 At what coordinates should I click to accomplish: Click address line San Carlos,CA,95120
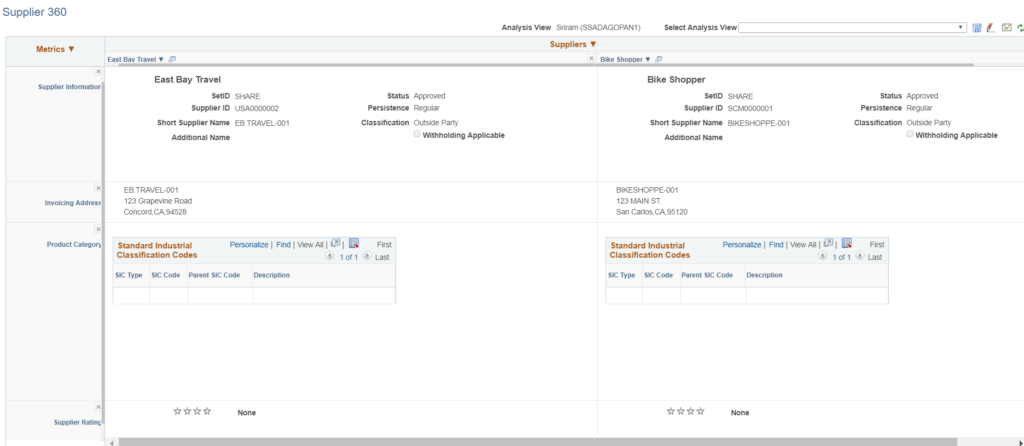[x=652, y=212]
